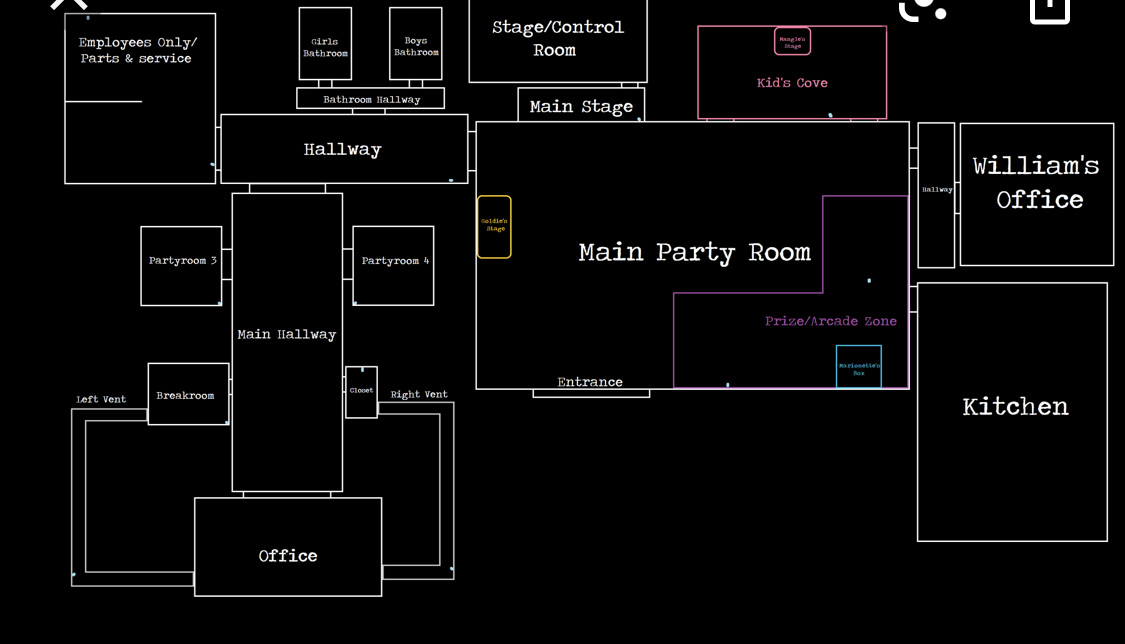Click the Hallway label above Main Hallway
This screenshot has height=644, width=1125.
pyautogui.click(x=342, y=149)
